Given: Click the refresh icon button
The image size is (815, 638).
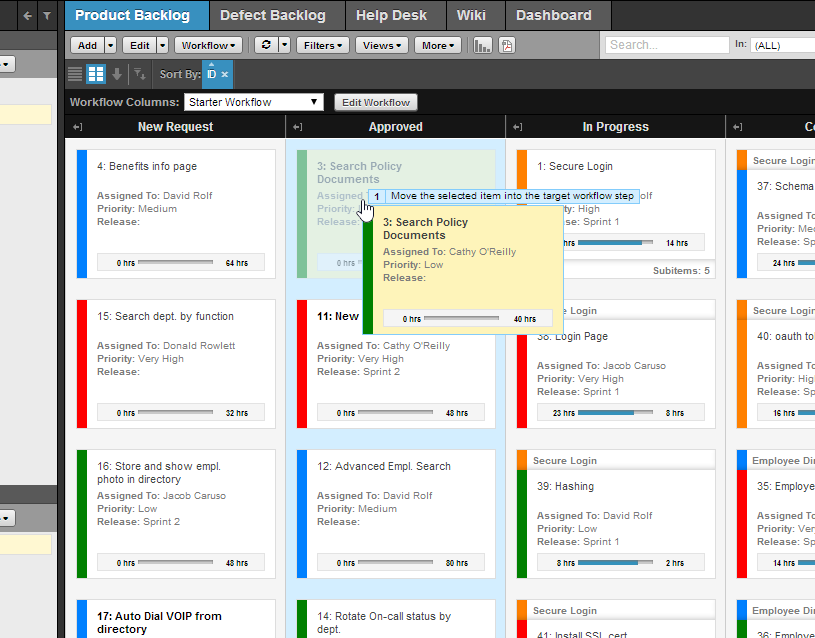Looking at the screenshot, I should coord(266,45).
